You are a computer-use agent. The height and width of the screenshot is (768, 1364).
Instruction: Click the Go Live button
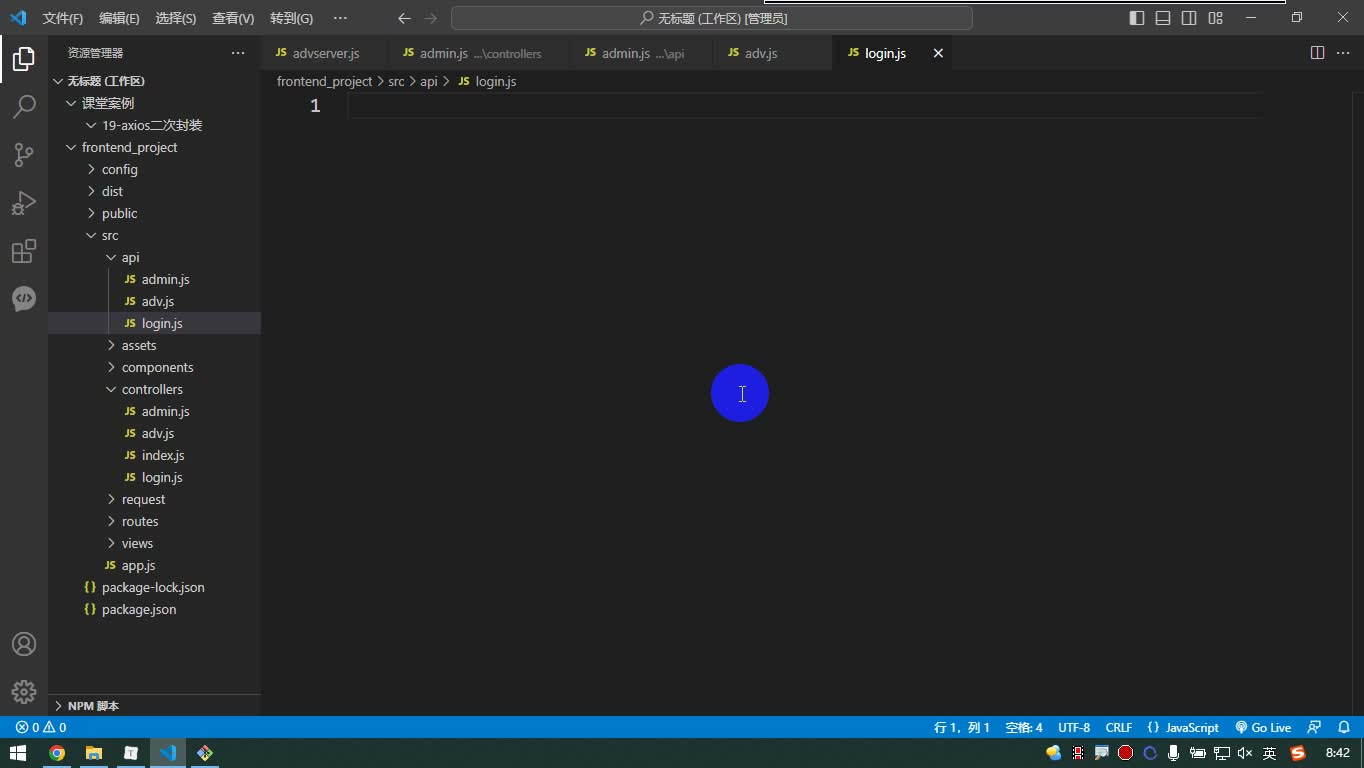coord(1263,727)
